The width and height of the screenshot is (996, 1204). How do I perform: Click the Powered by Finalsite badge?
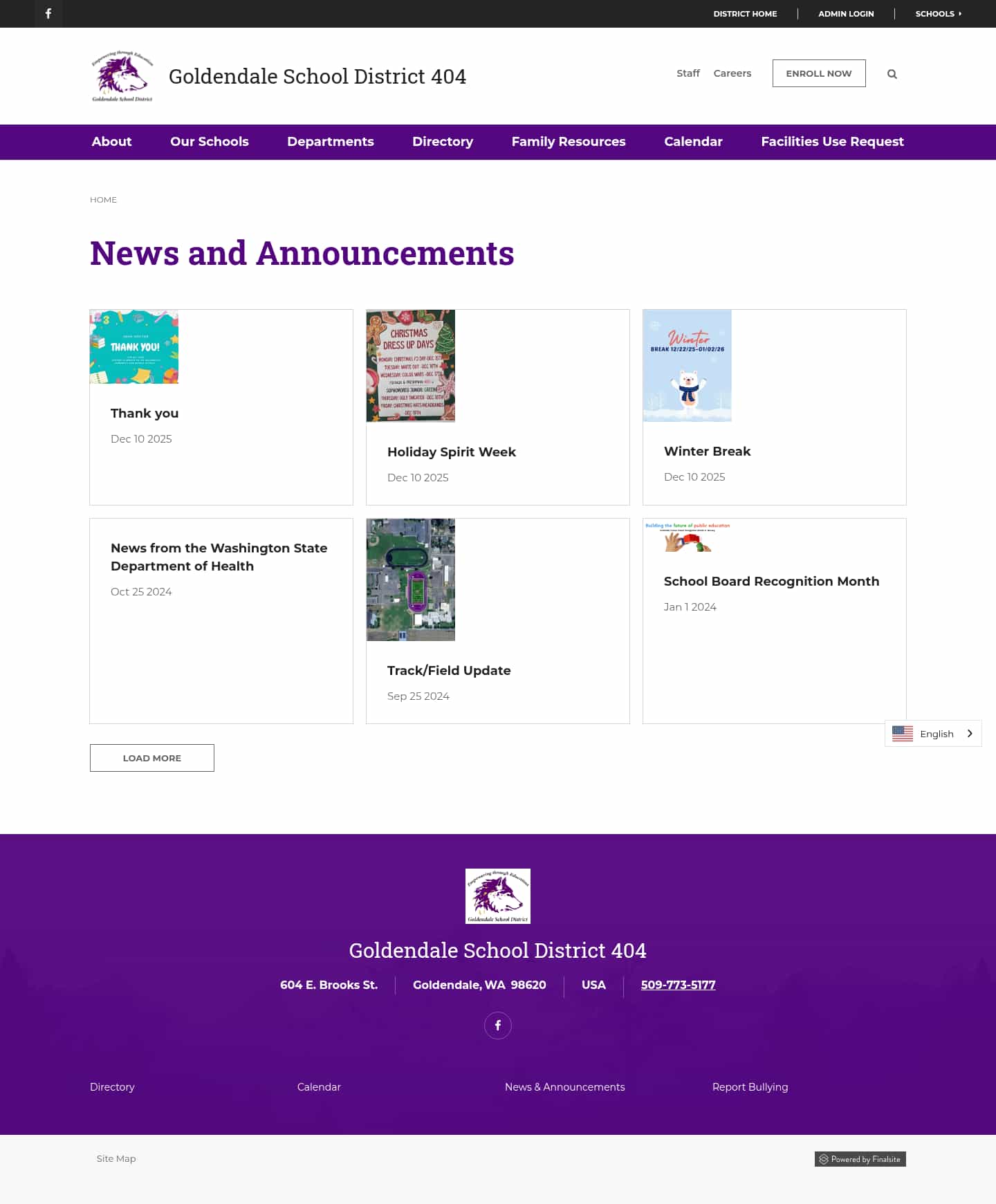pyautogui.click(x=860, y=1159)
